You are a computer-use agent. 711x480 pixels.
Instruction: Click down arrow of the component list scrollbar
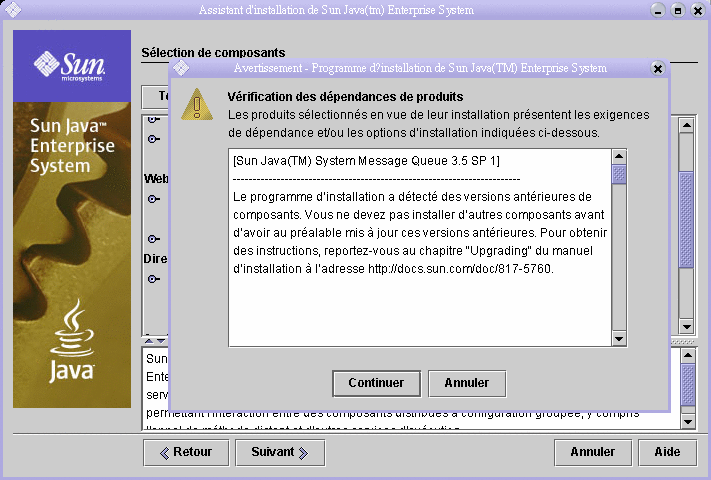687,326
